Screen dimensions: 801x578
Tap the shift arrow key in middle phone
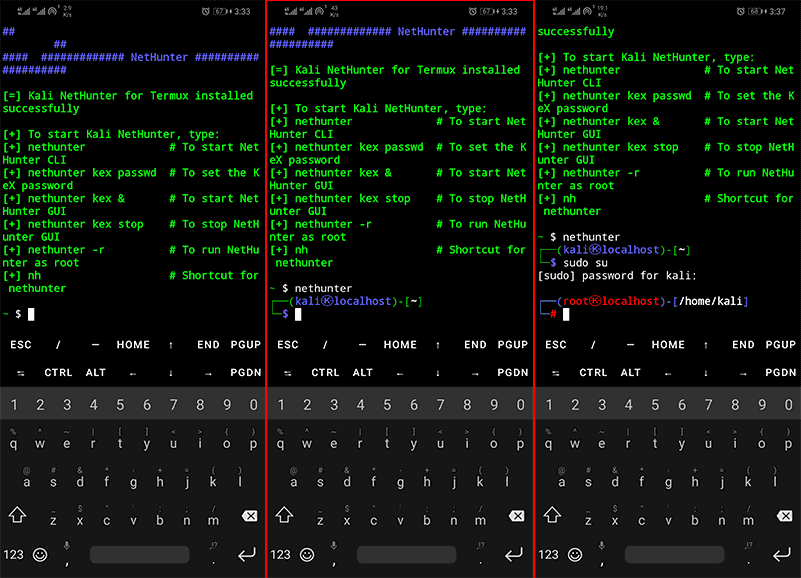285,515
